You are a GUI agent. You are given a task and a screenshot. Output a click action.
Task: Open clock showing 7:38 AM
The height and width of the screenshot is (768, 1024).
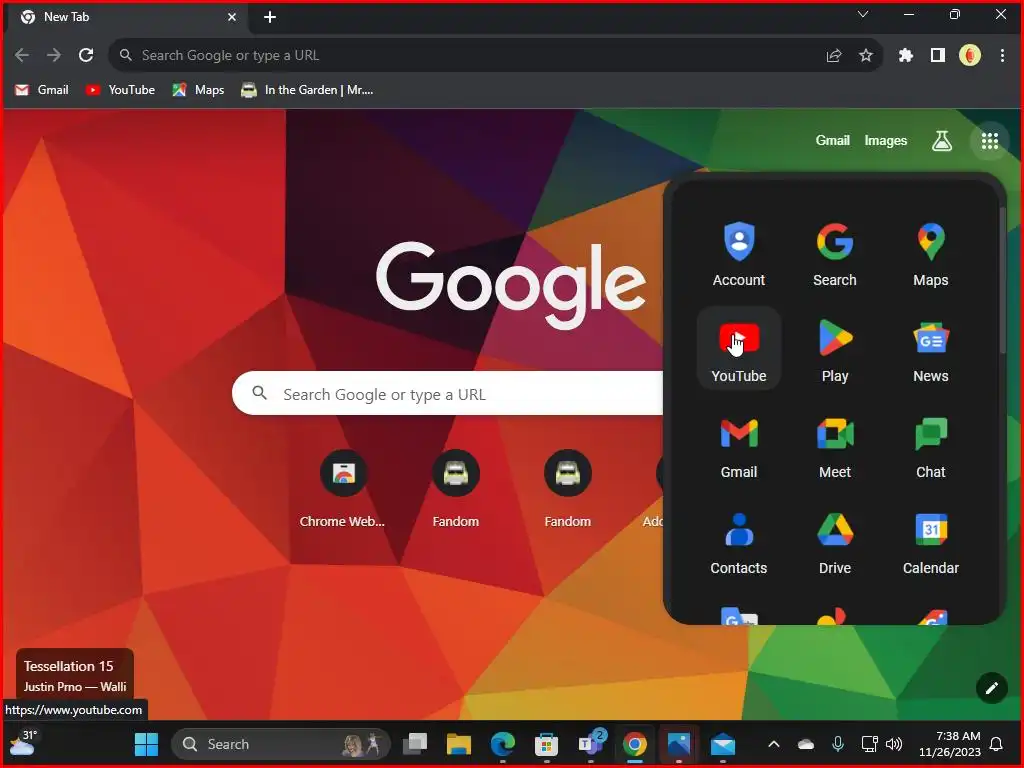click(x=949, y=744)
